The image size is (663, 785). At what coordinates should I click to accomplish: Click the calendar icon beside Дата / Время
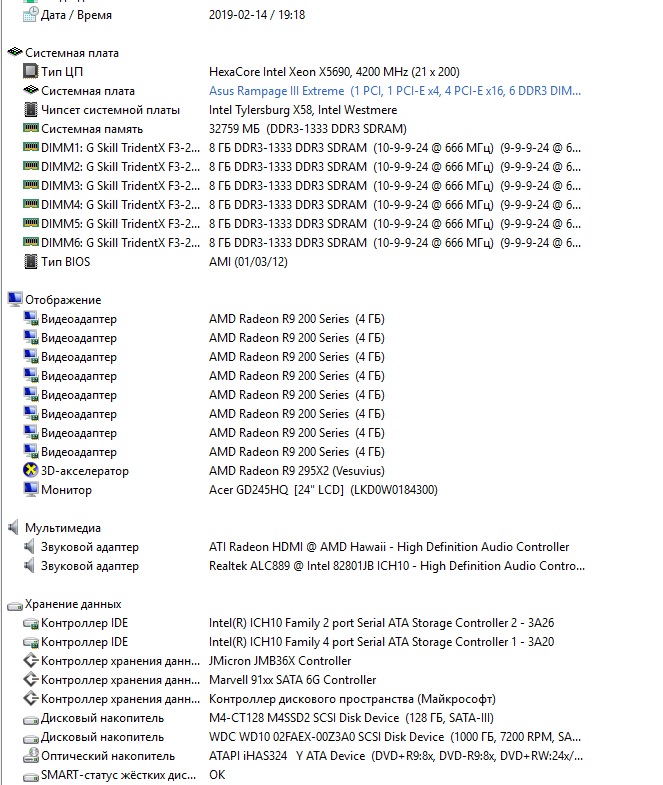tap(31, 14)
